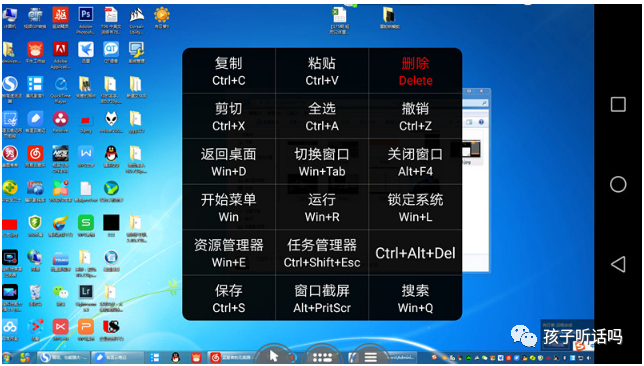Tap the 复制 Ctrl+C shortcut button
This screenshot has height=366, width=644.
pos(229,71)
